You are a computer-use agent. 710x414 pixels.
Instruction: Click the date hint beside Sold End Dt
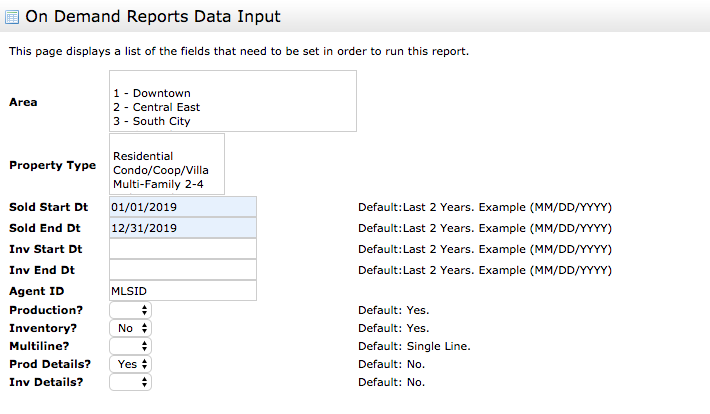pyautogui.click(x=485, y=228)
